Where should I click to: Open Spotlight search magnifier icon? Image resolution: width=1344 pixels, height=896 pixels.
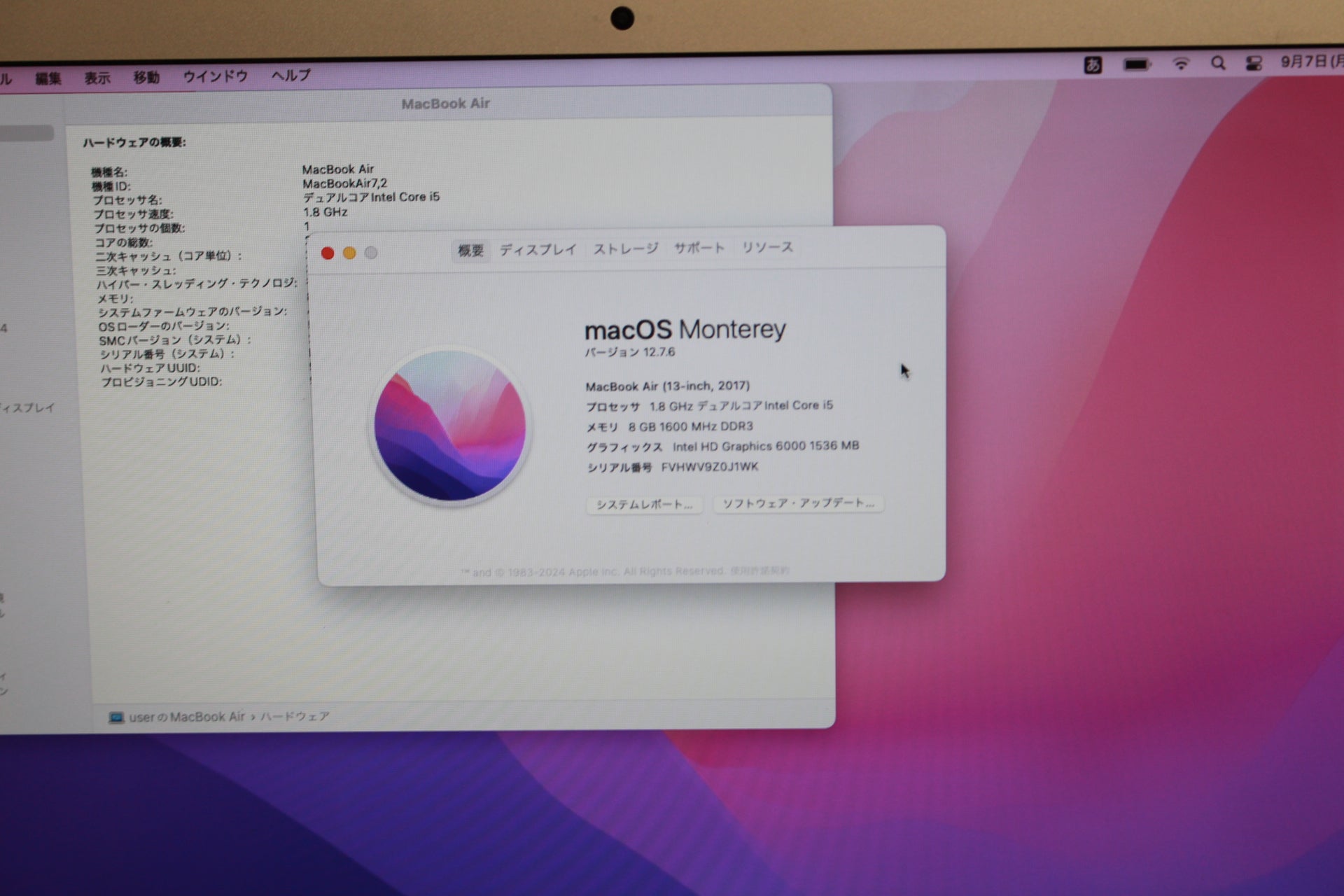(1218, 64)
